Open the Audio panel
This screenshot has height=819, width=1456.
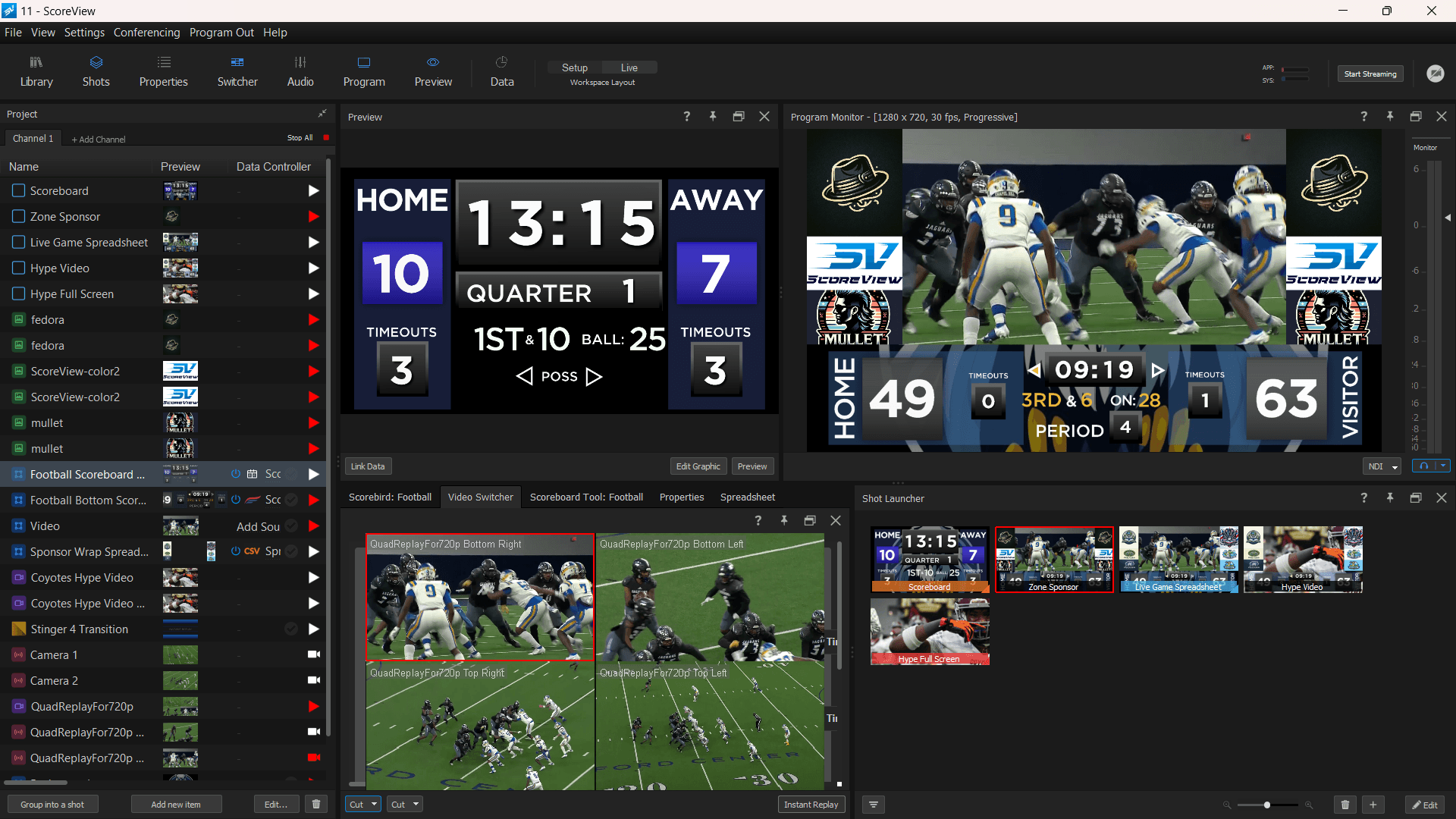coord(300,71)
